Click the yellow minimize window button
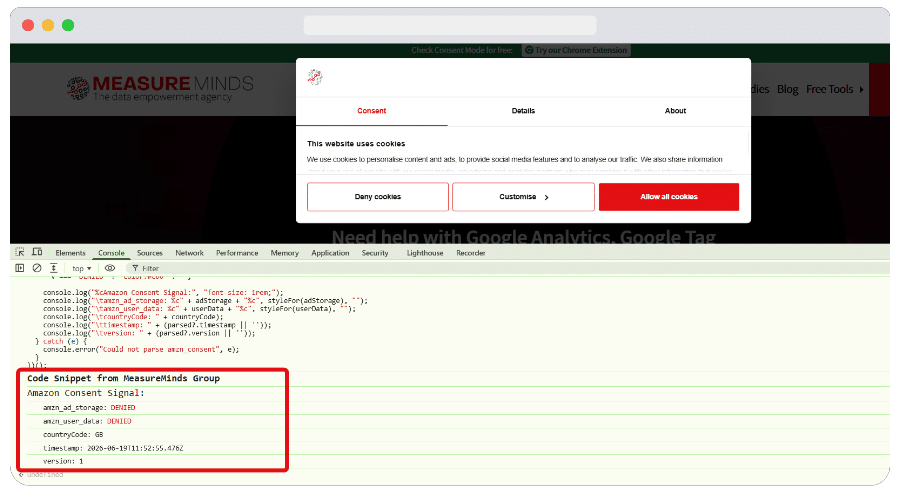Image resolution: width=900 pixels, height=492 pixels. (48, 25)
